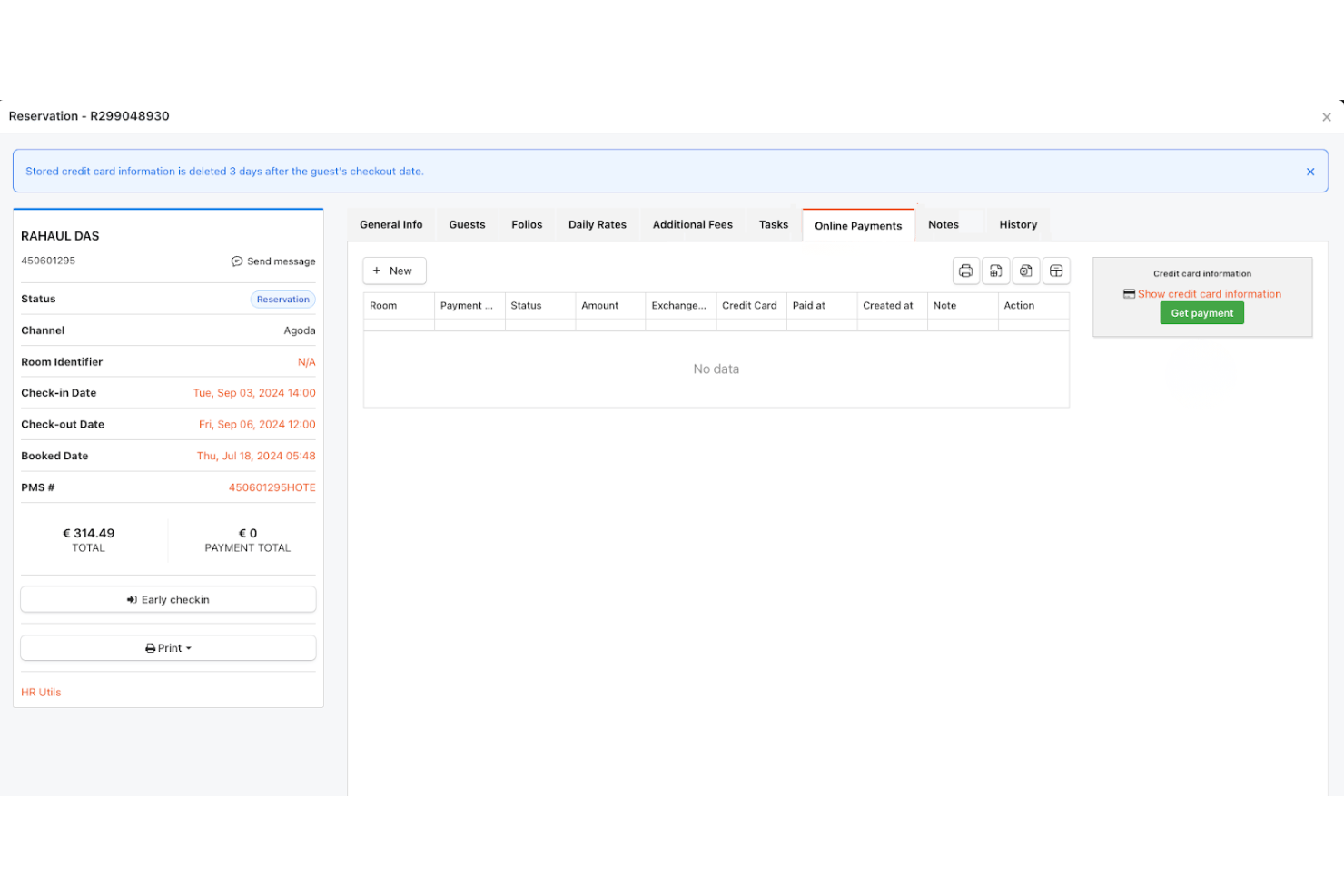Click the Status column header in table
Viewport: 1344px width, 896px height.
(x=539, y=306)
